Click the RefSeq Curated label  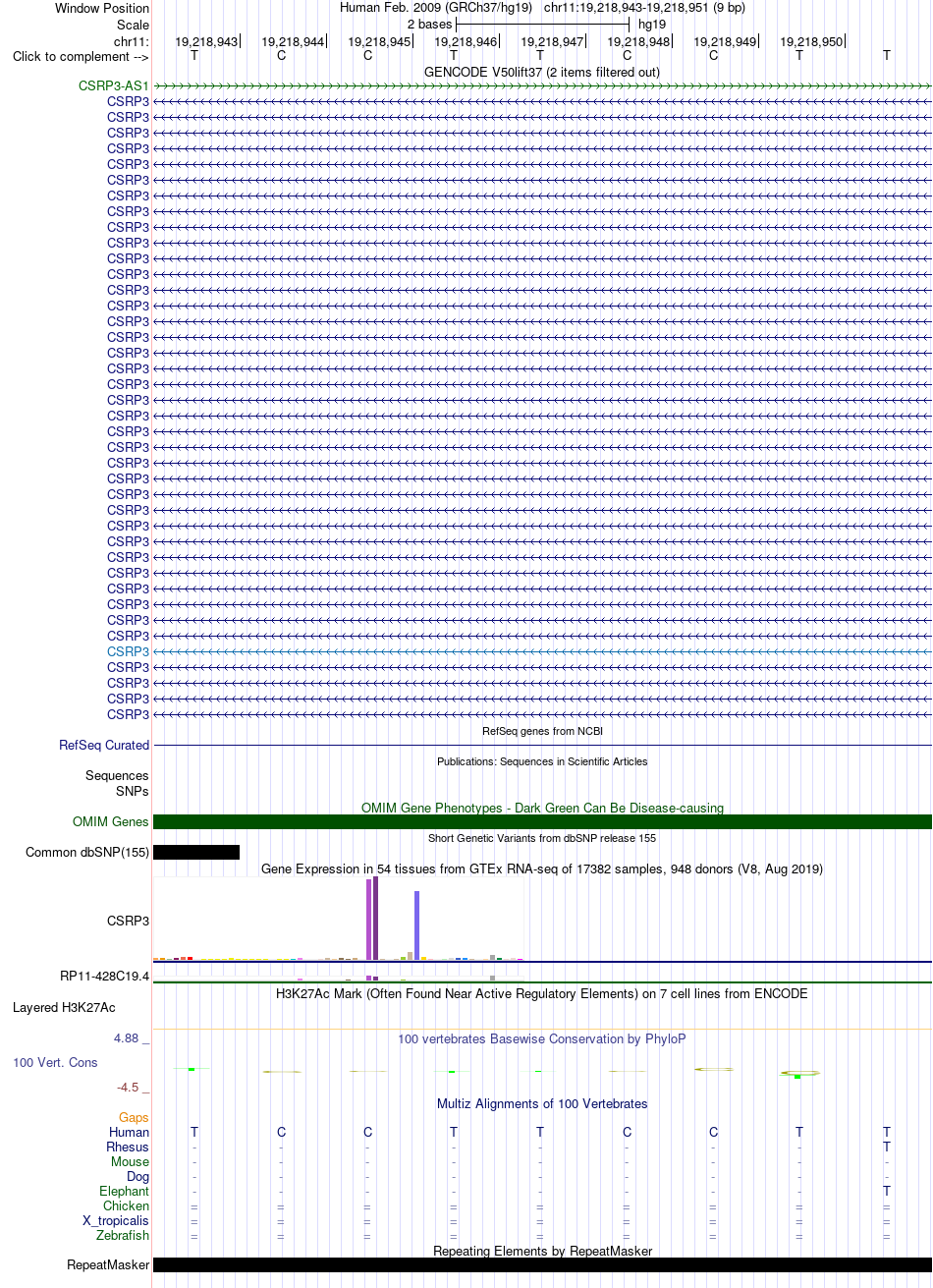[x=104, y=746]
